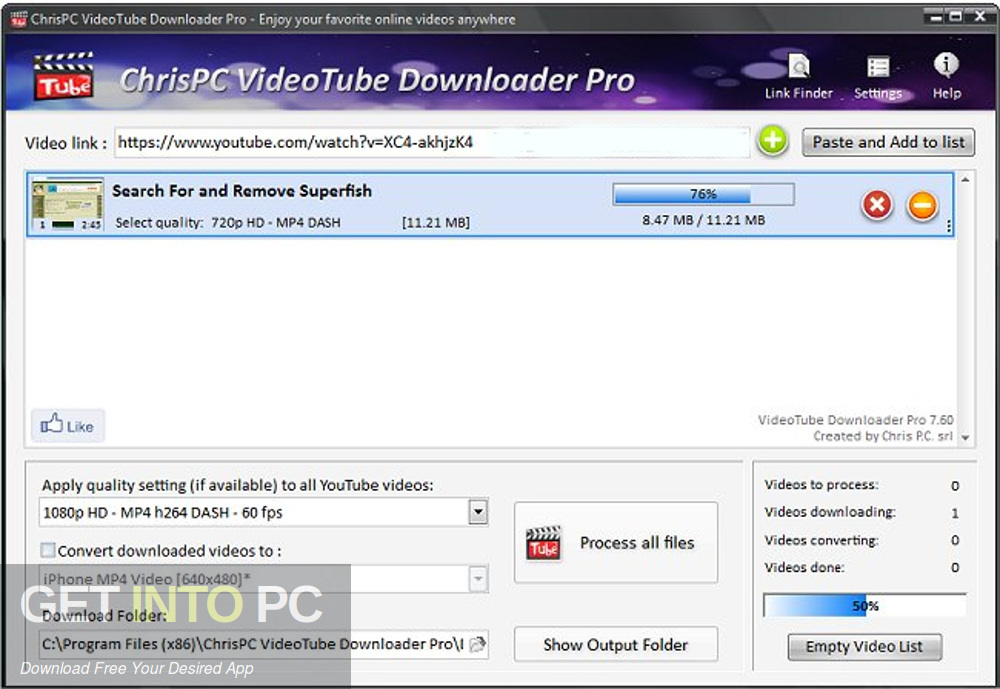The height and width of the screenshot is (689, 1000).
Task: Click inside the Video link field
Action: (x=432, y=142)
